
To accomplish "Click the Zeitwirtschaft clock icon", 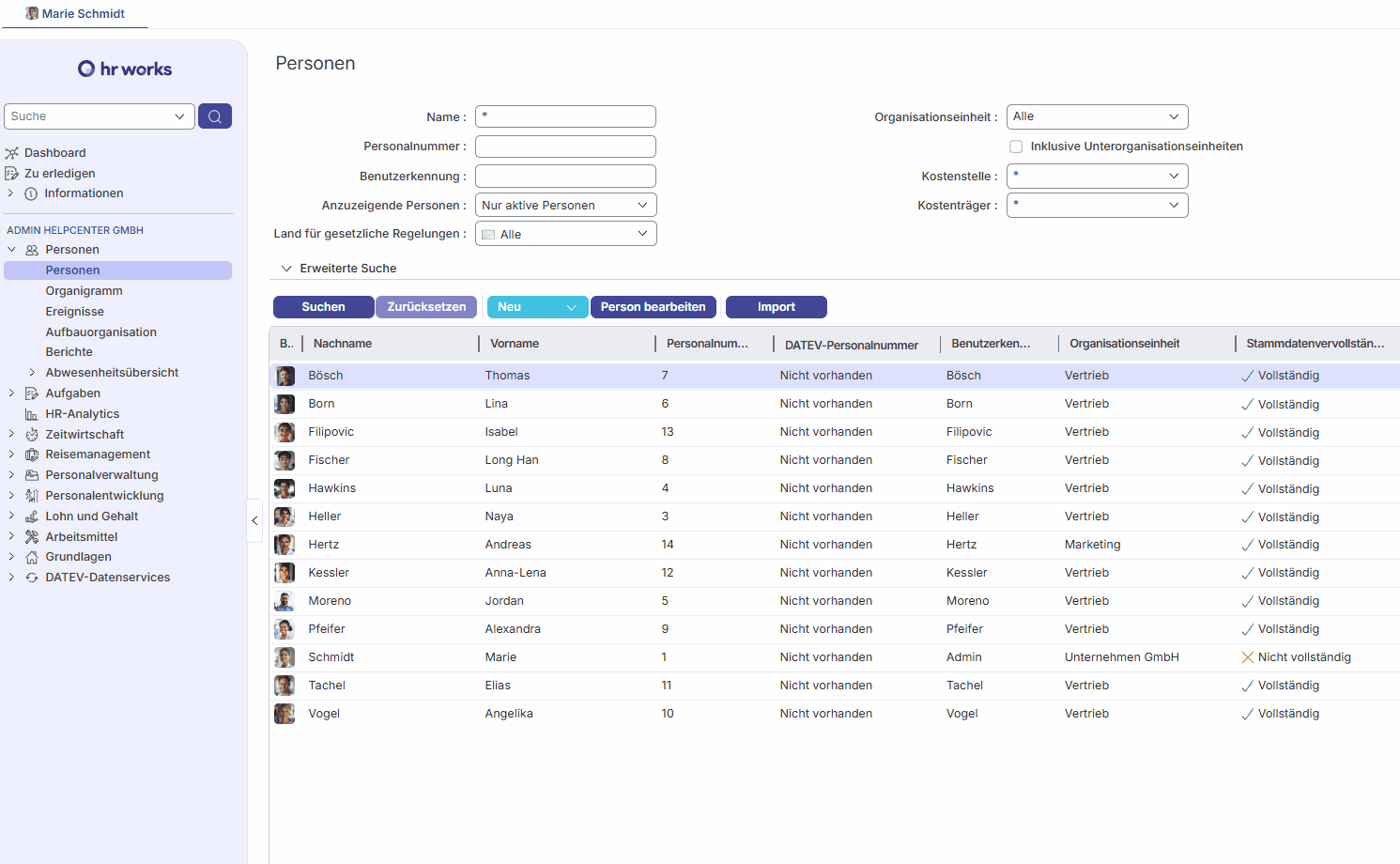I will (32, 435).
